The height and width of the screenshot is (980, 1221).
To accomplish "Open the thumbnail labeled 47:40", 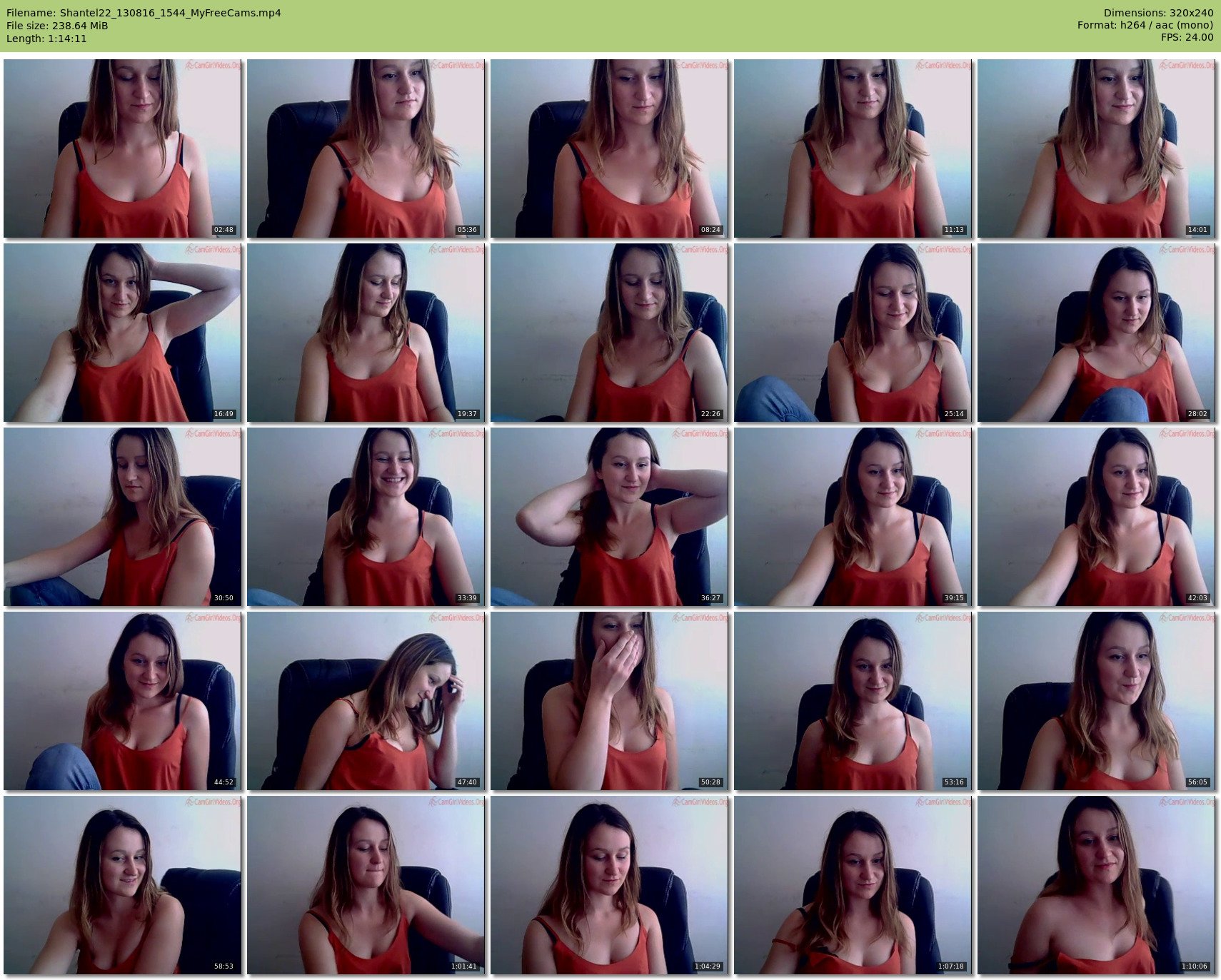I will 366,700.
